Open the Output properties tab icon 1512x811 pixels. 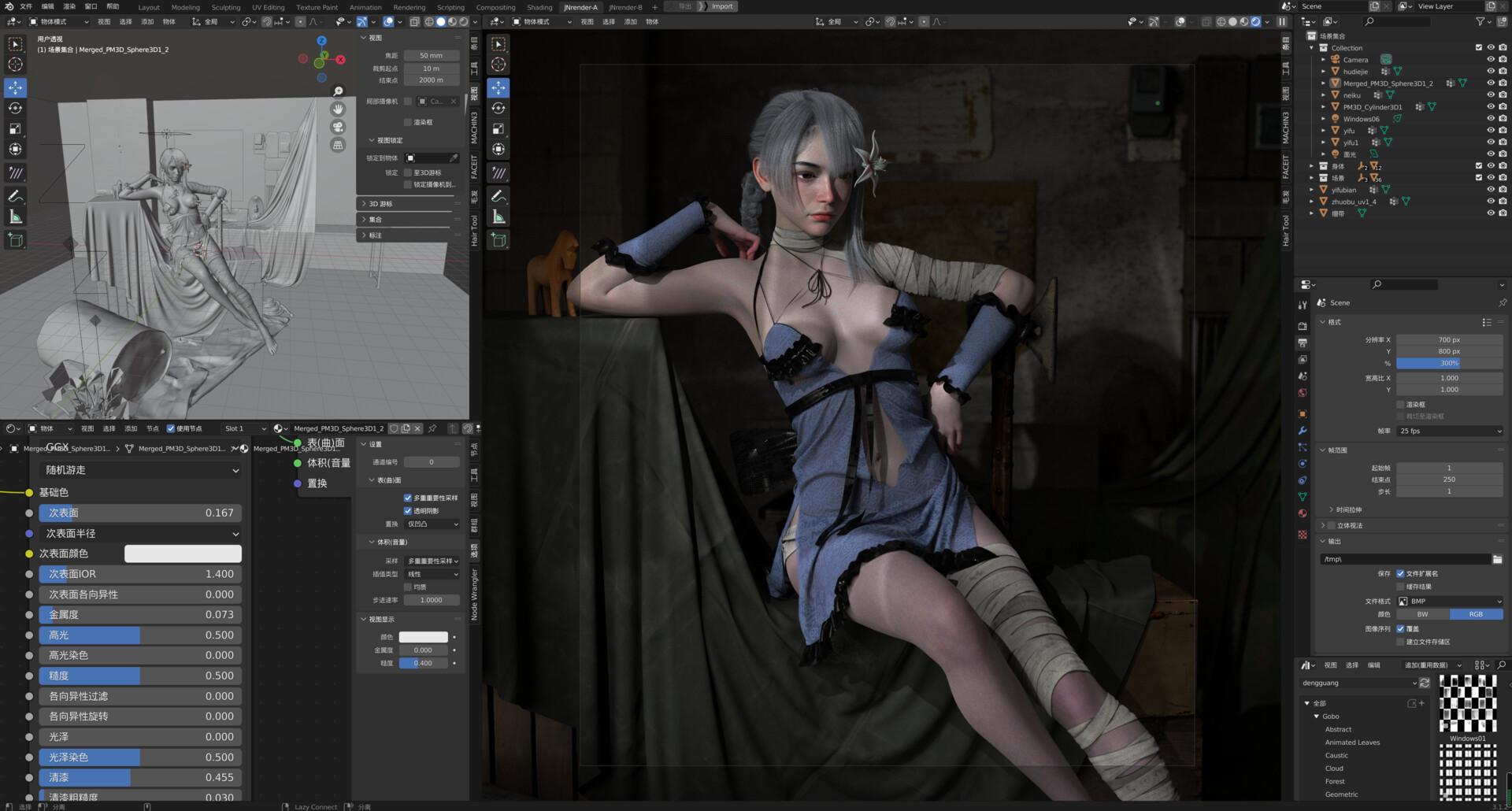(1303, 343)
